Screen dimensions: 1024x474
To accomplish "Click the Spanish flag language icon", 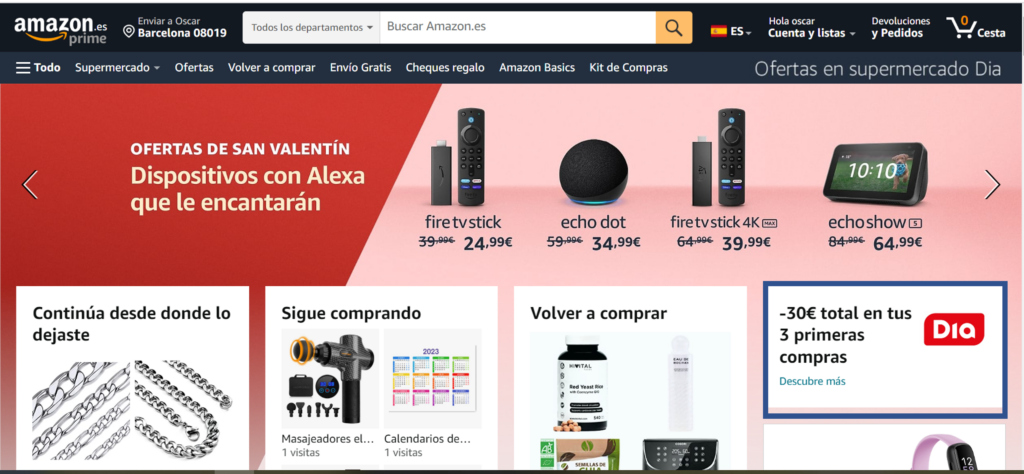I will click(718, 31).
